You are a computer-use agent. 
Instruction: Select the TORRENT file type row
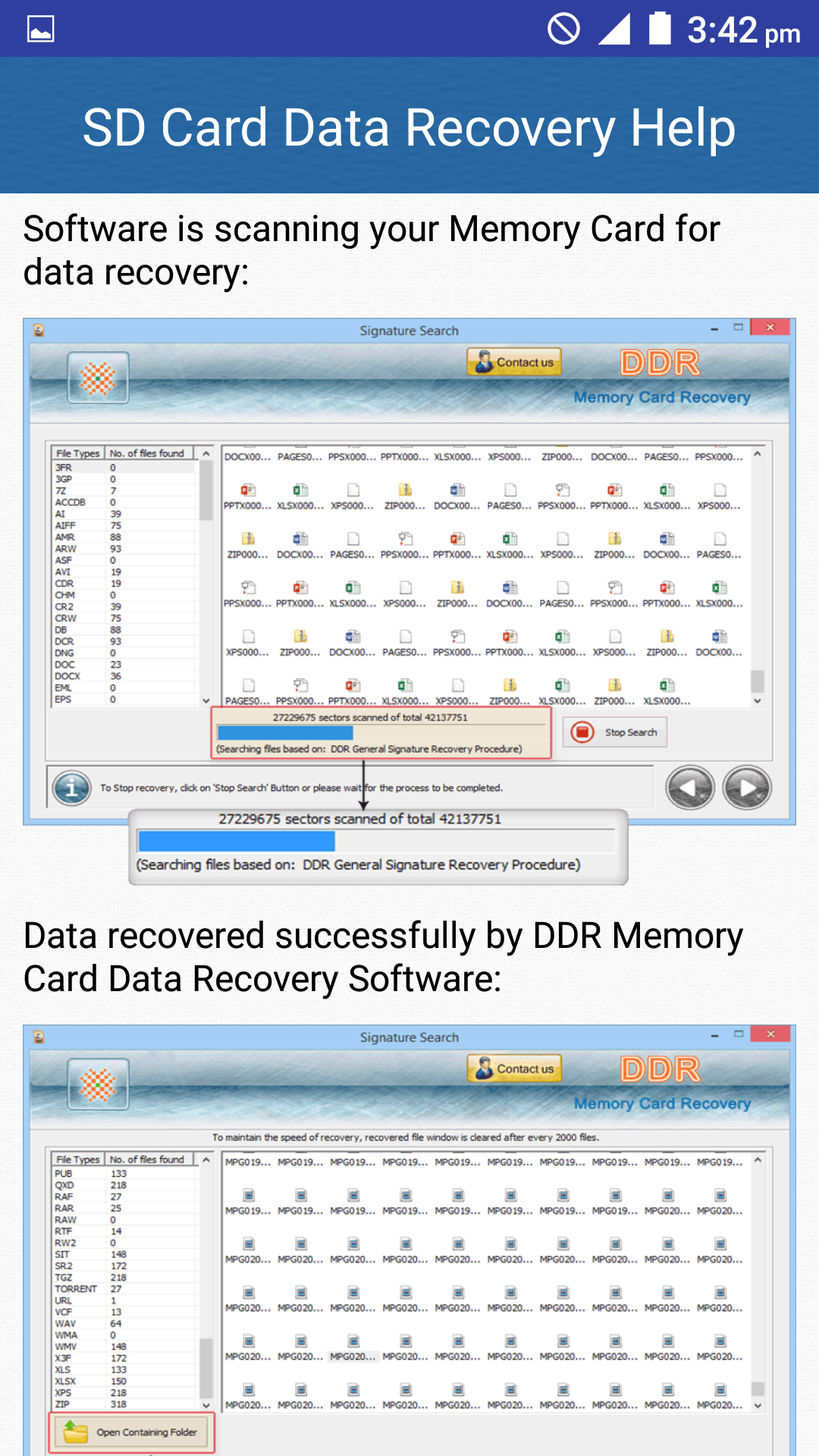click(x=124, y=1288)
